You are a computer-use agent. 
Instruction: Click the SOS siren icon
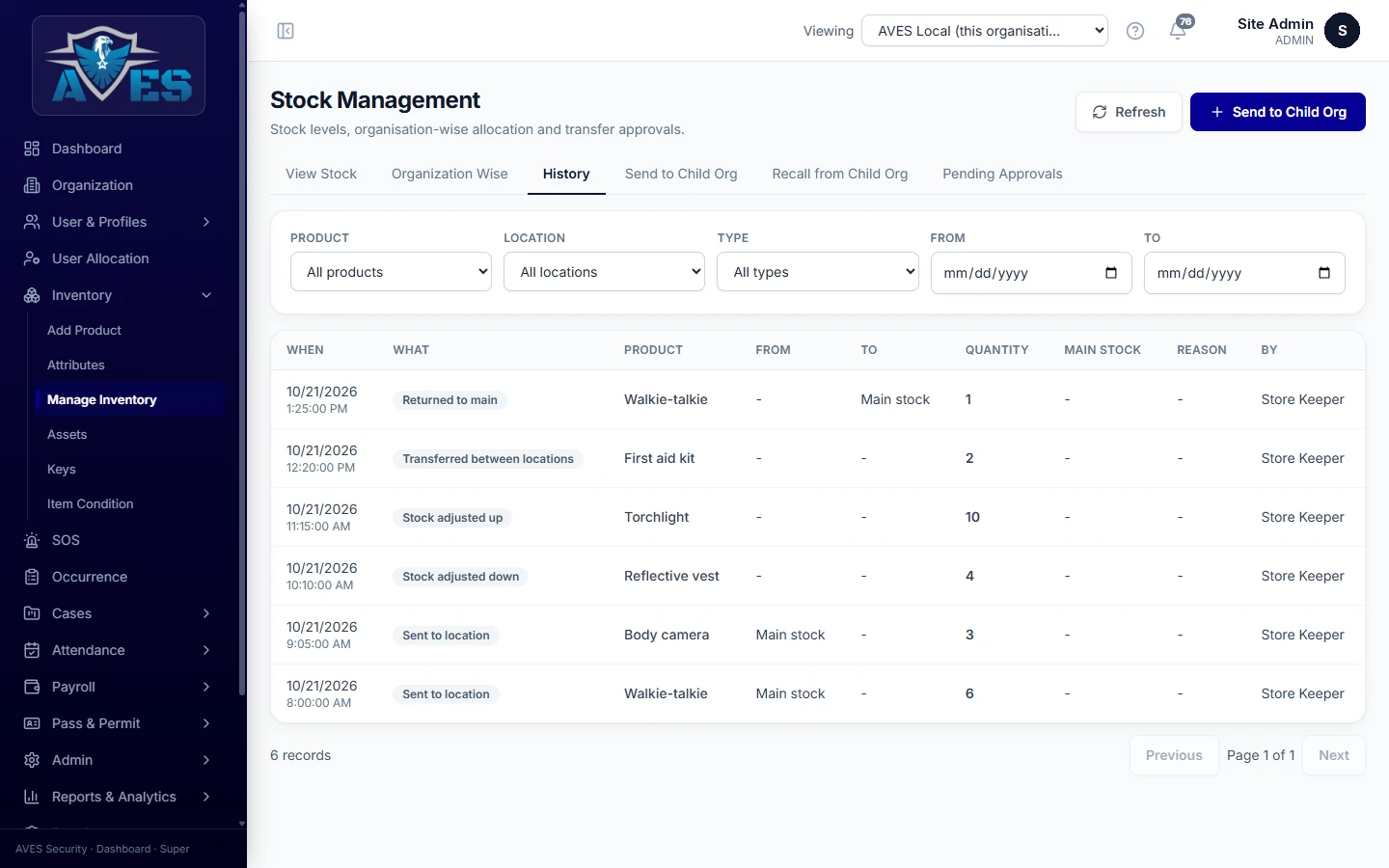coord(32,540)
